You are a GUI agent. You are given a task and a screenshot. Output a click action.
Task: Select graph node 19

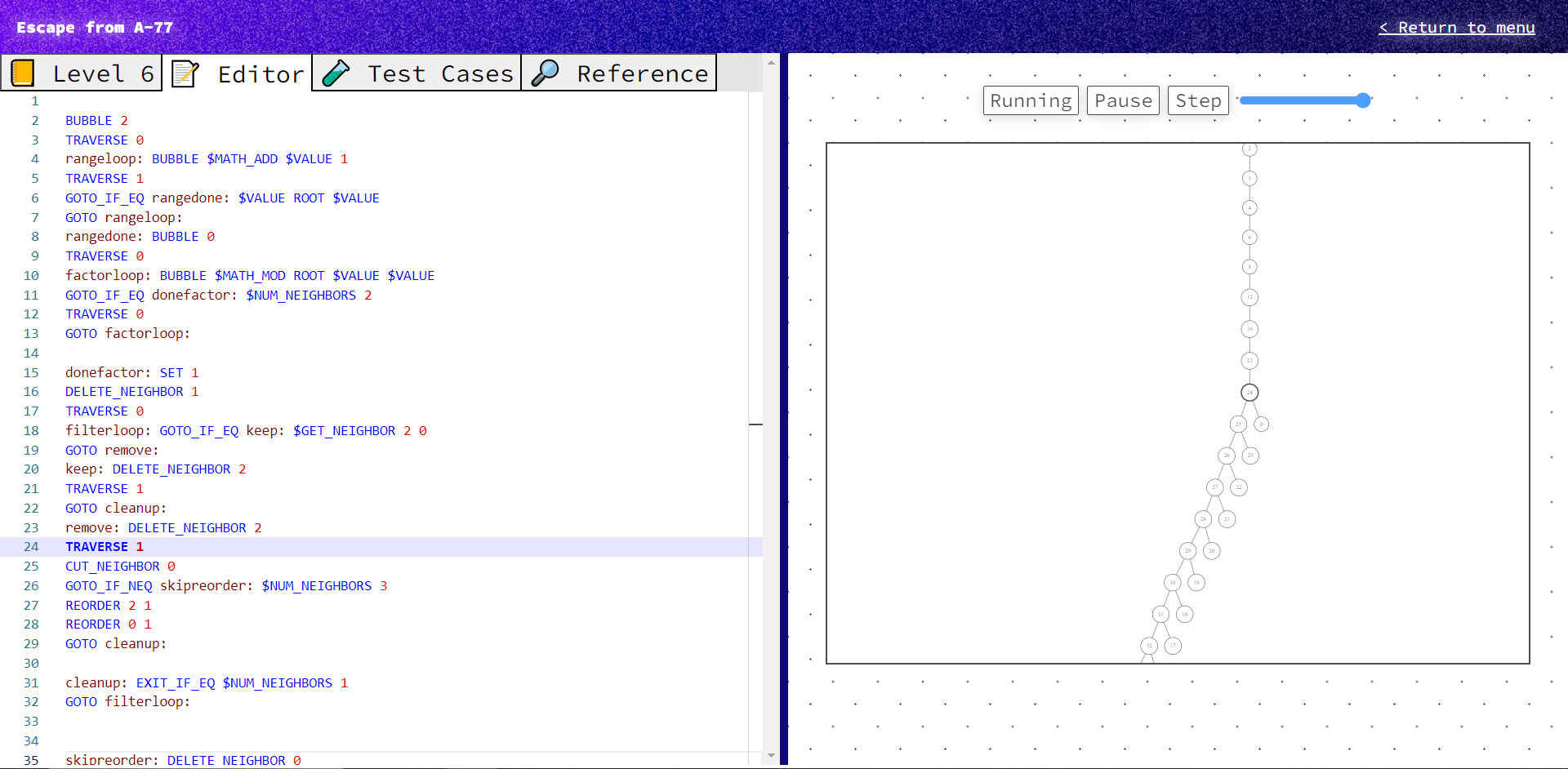pyautogui.click(x=1196, y=583)
